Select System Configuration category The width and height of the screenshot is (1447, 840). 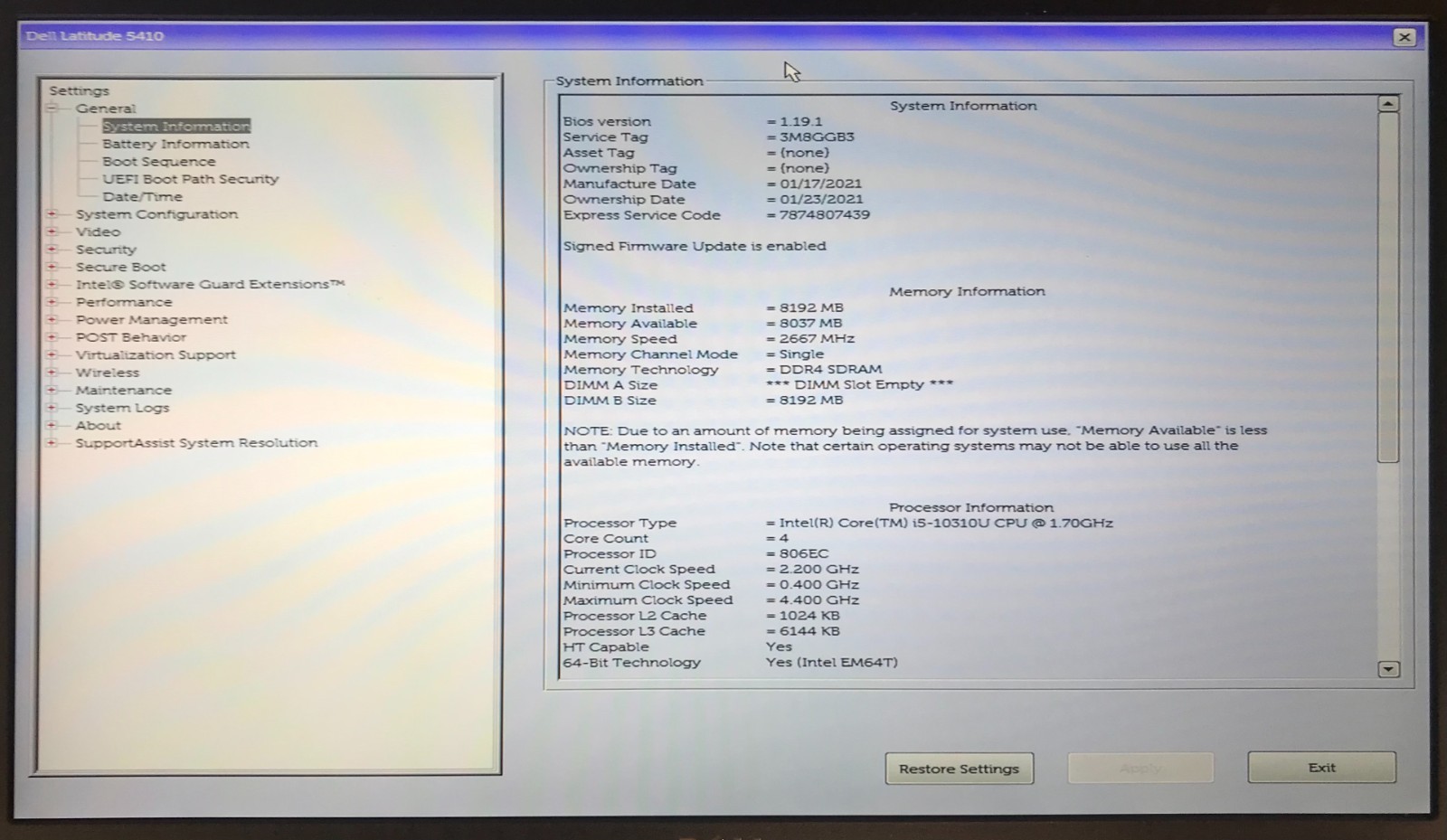[x=156, y=214]
